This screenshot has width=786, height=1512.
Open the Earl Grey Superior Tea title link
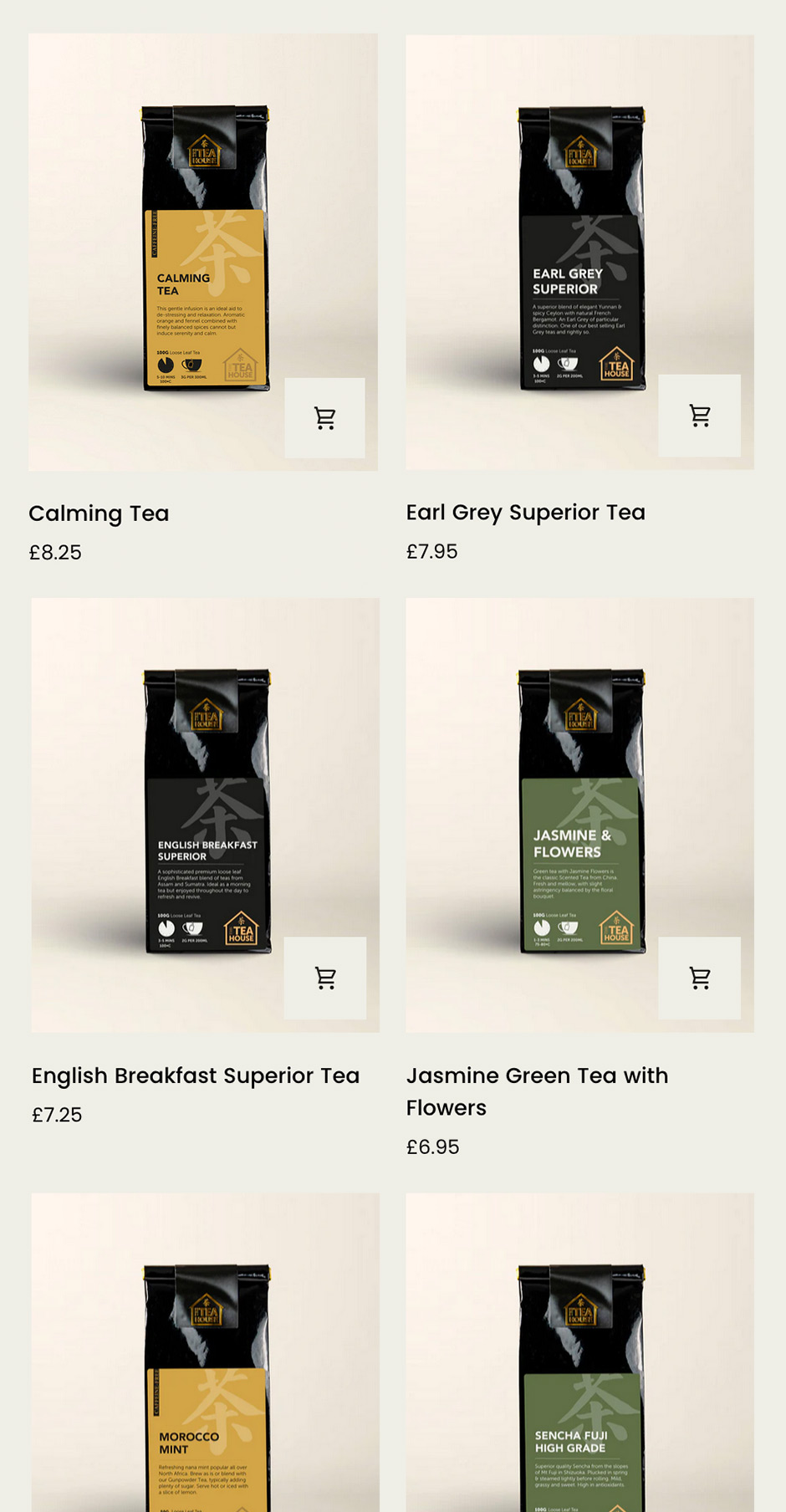[x=525, y=512]
